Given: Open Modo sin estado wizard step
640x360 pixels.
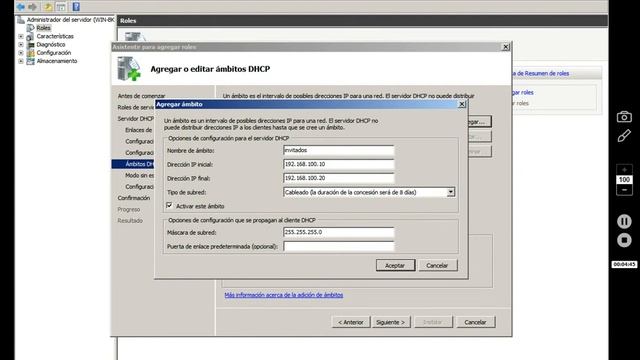Looking at the screenshot, I should pos(140,175).
